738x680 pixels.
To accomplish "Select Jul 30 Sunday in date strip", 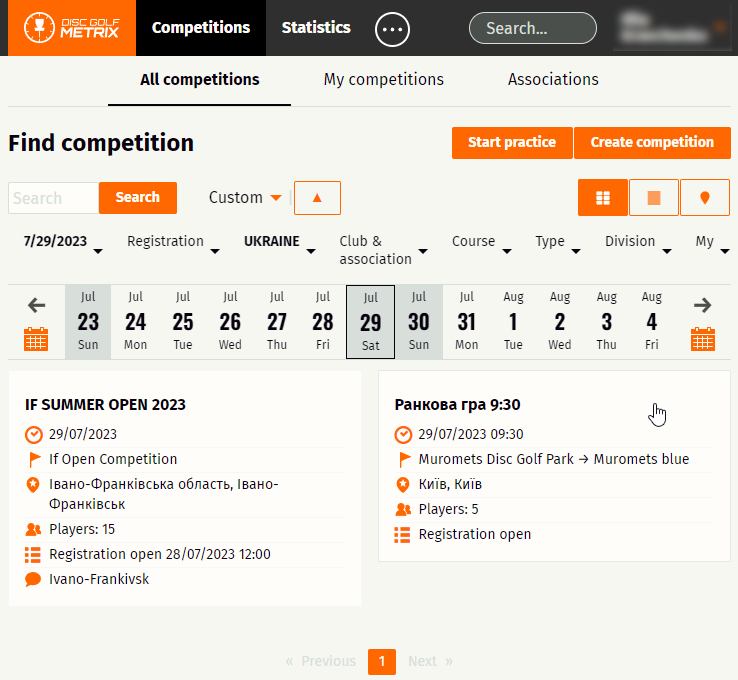I will (419, 321).
